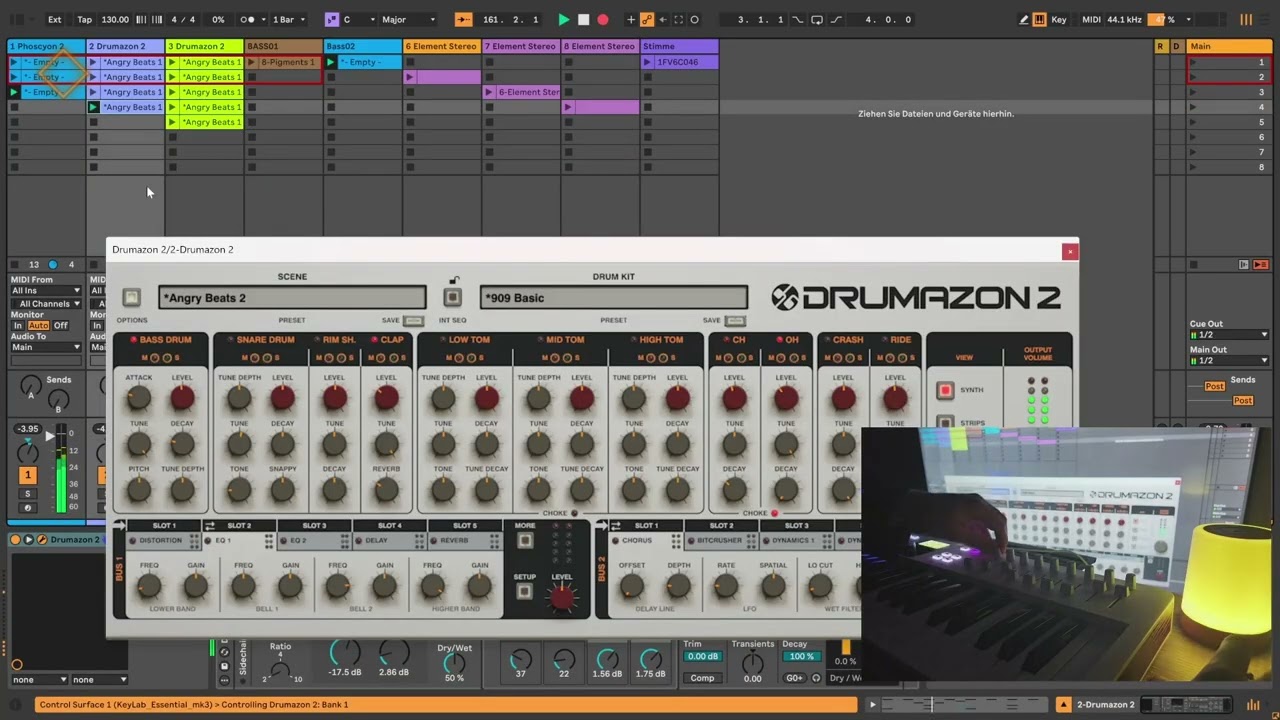Open the Bus 1 SETUP button
The height and width of the screenshot is (720, 1280).
click(x=525, y=592)
